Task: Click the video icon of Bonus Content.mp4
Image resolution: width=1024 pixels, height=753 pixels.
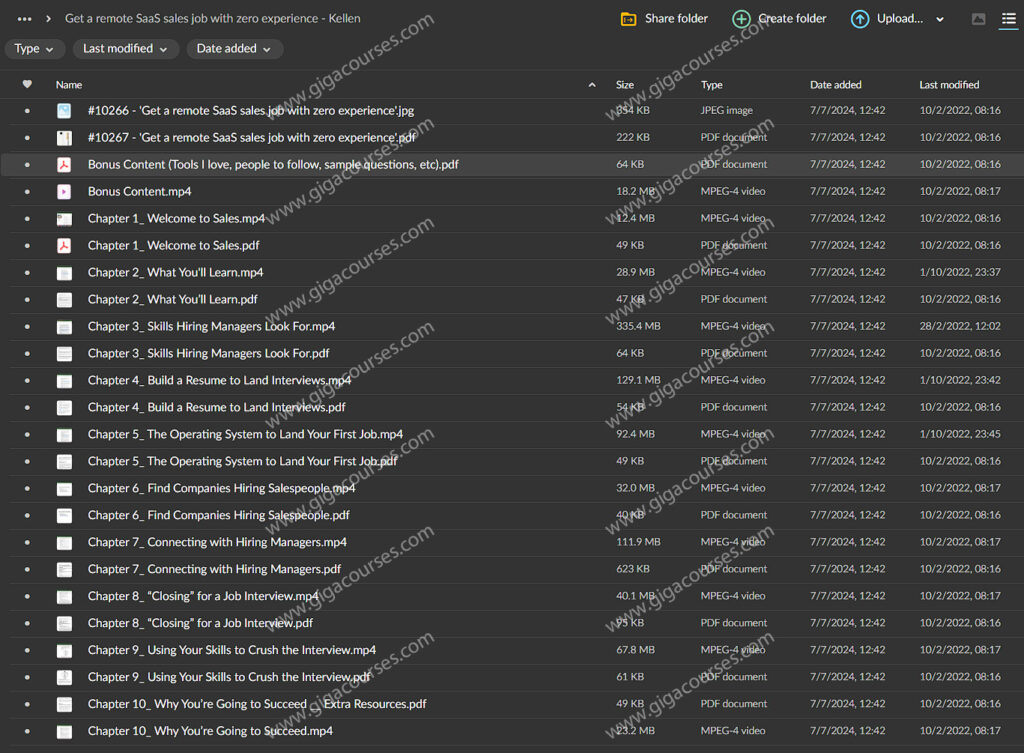Action: click(x=64, y=192)
